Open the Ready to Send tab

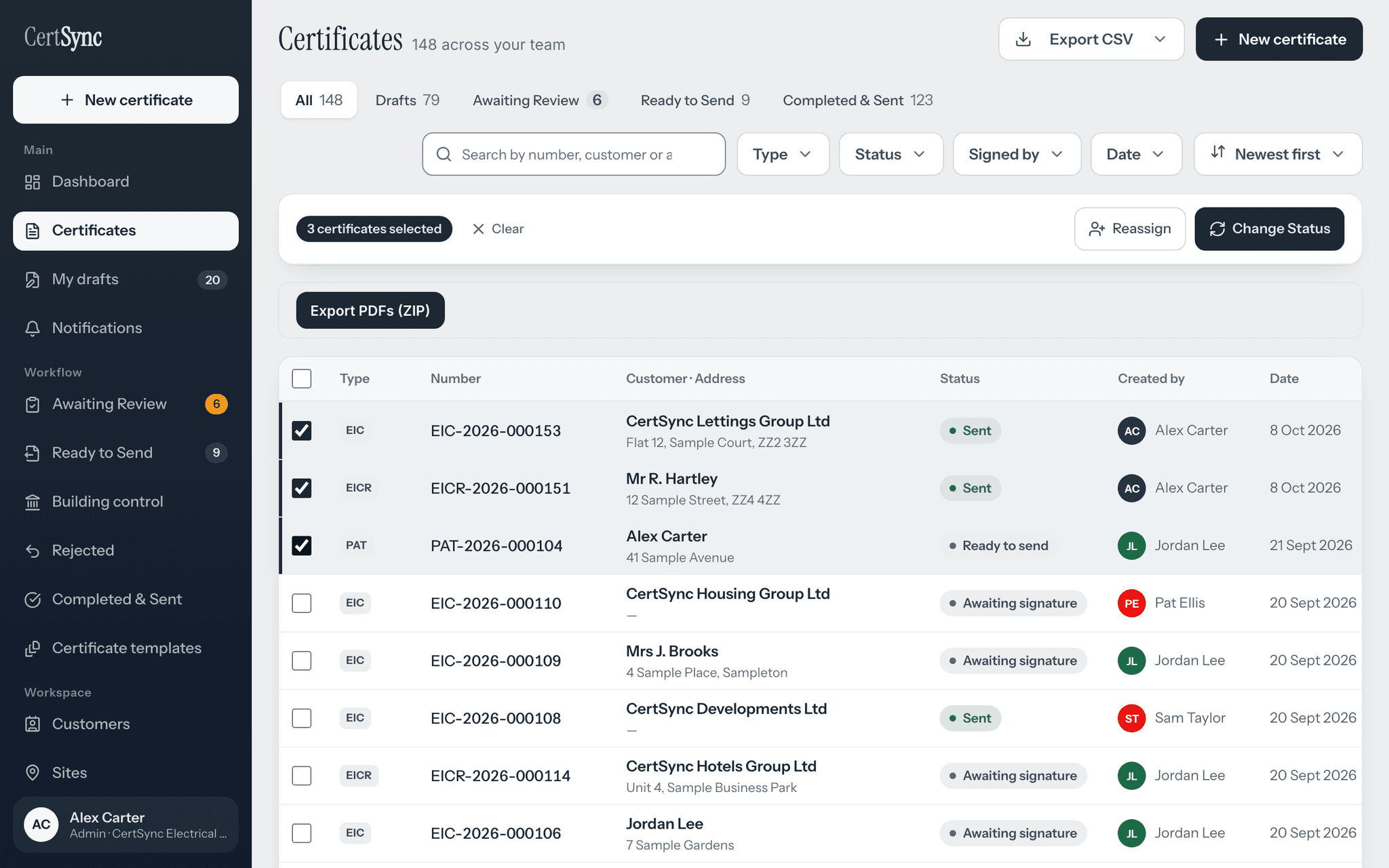tap(695, 100)
